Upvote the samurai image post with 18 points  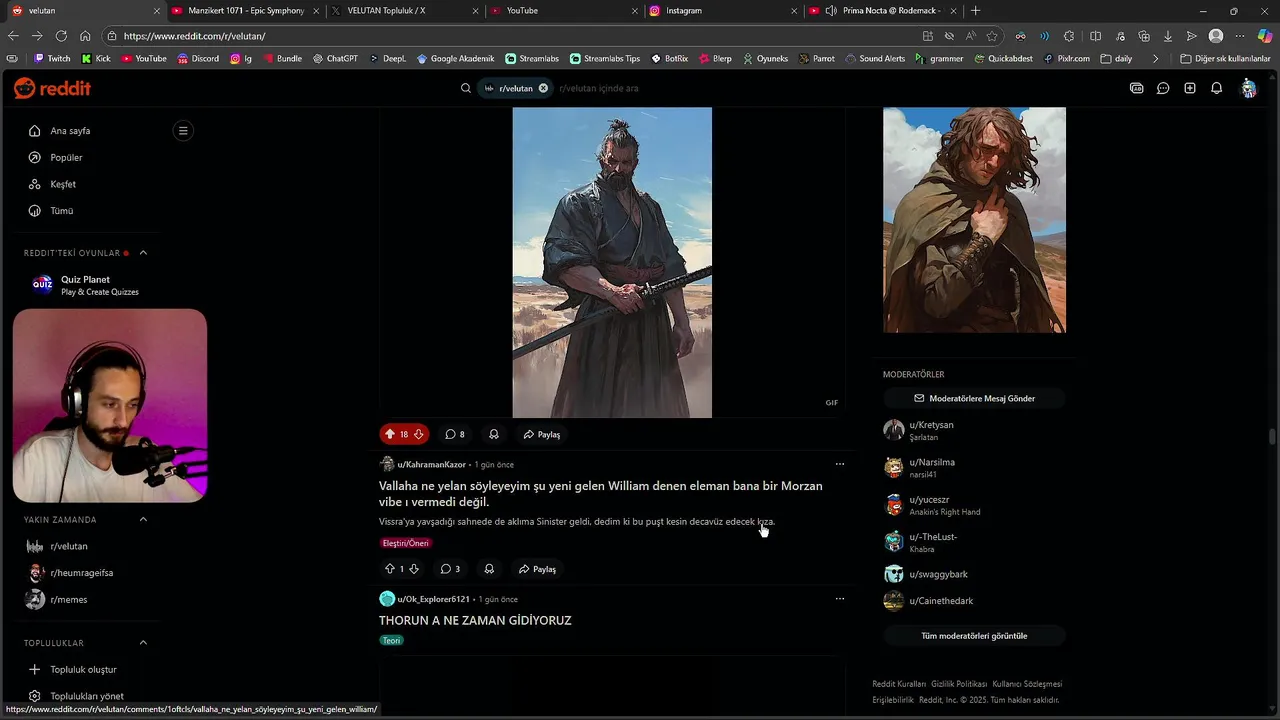pyautogui.click(x=390, y=434)
